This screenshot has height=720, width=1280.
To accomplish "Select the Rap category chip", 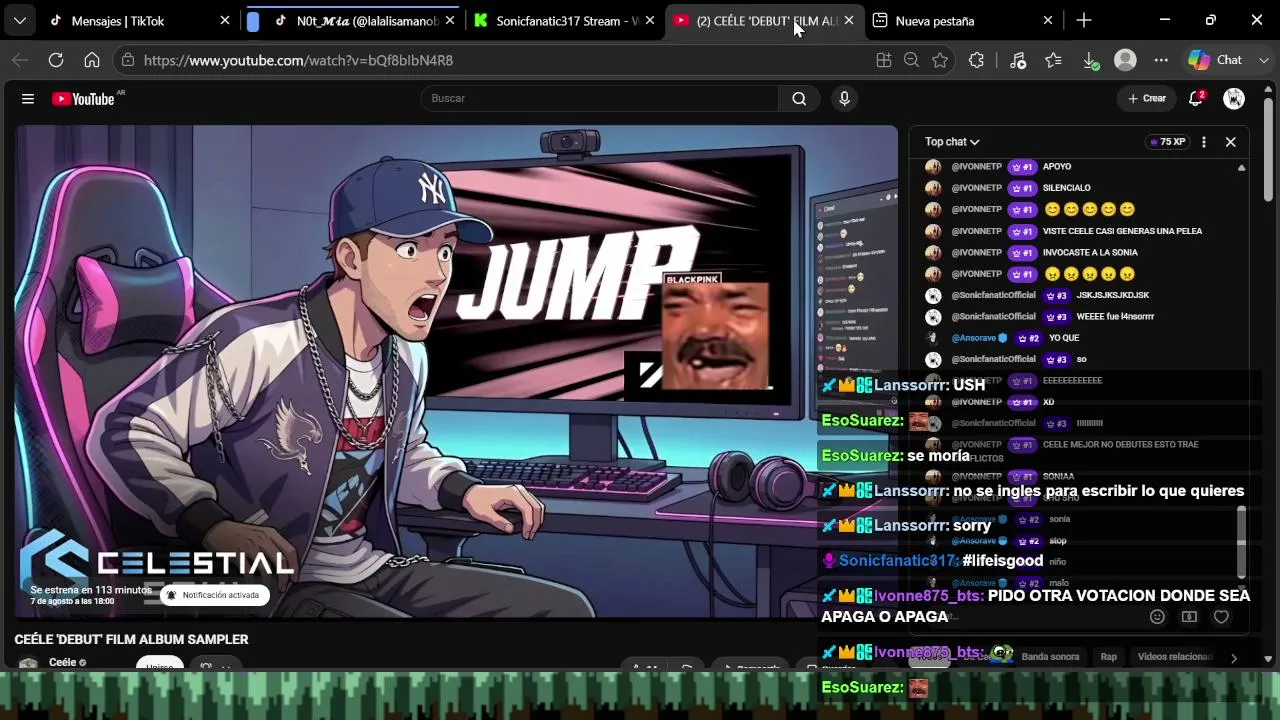I will coord(1108,657).
